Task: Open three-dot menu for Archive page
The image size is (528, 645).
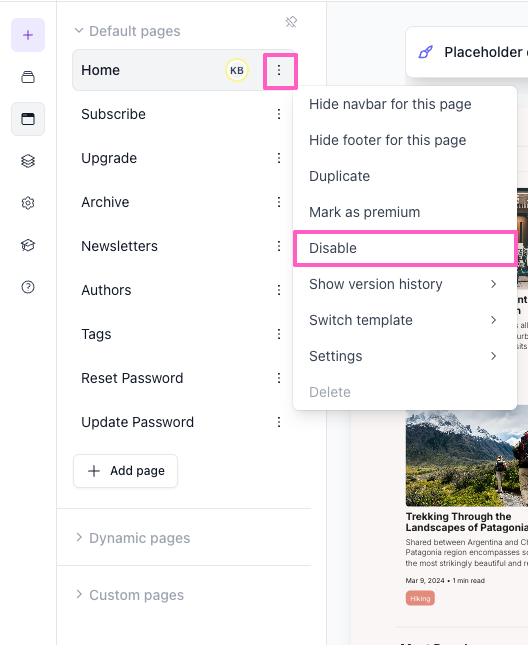Action: pyautogui.click(x=279, y=202)
